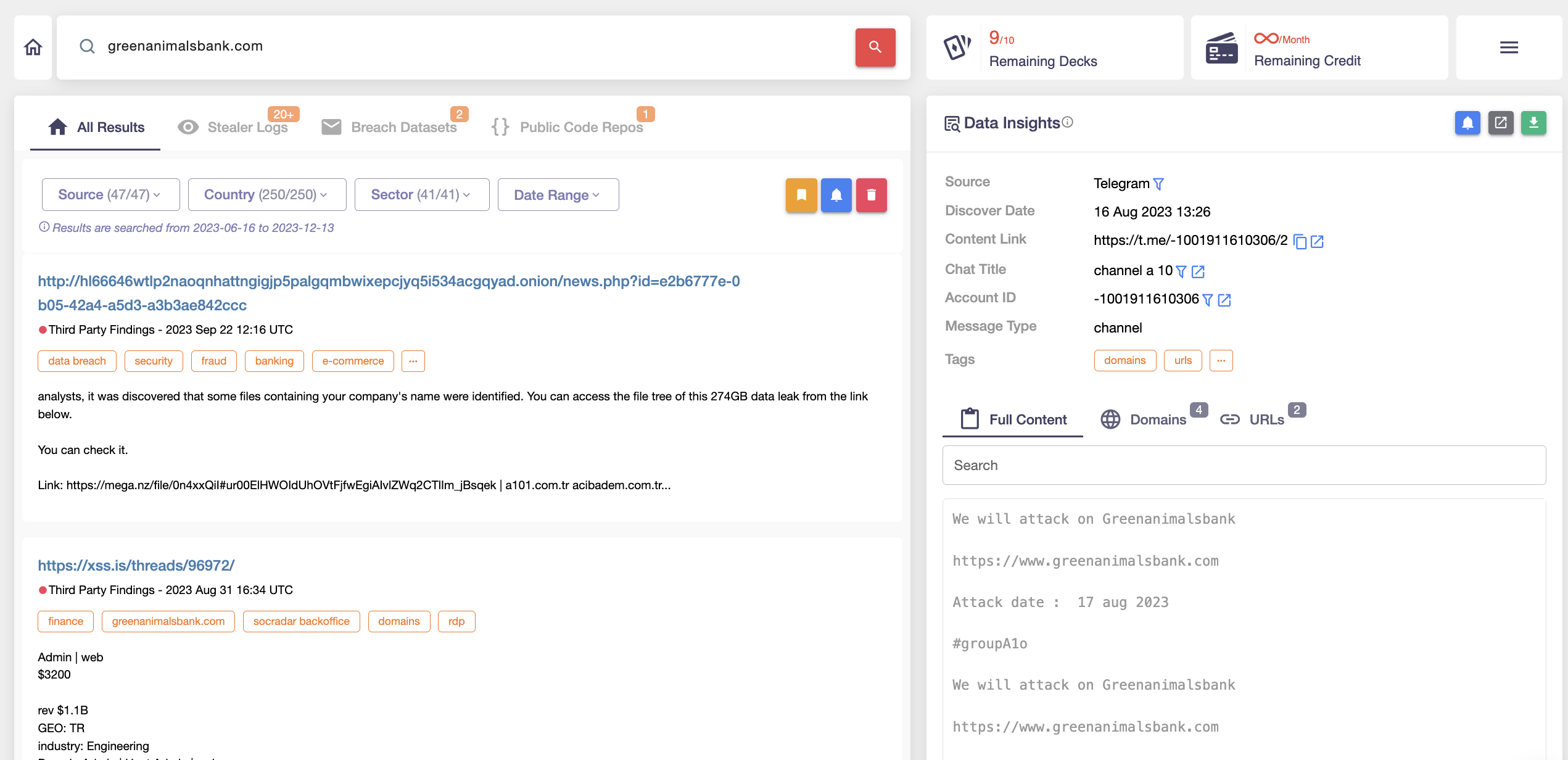Set alarm with blue bell in filters

pos(836,195)
